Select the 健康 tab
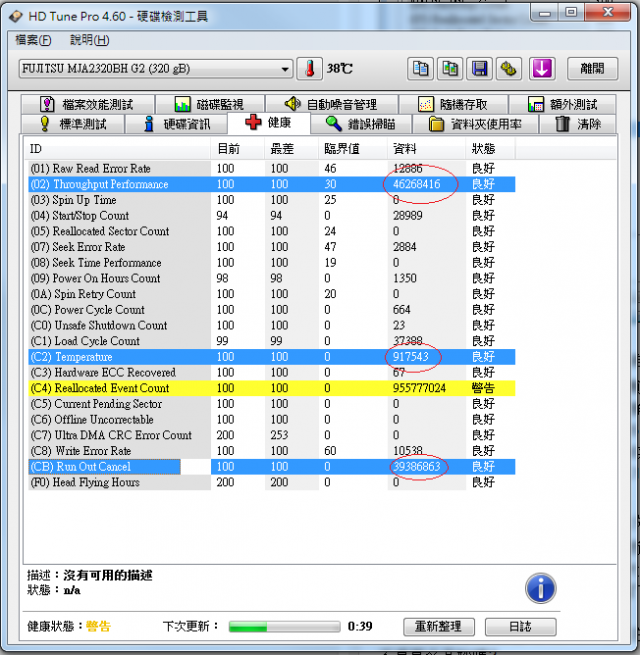The height and width of the screenshot is (656, 640). (x=269, y=123)
